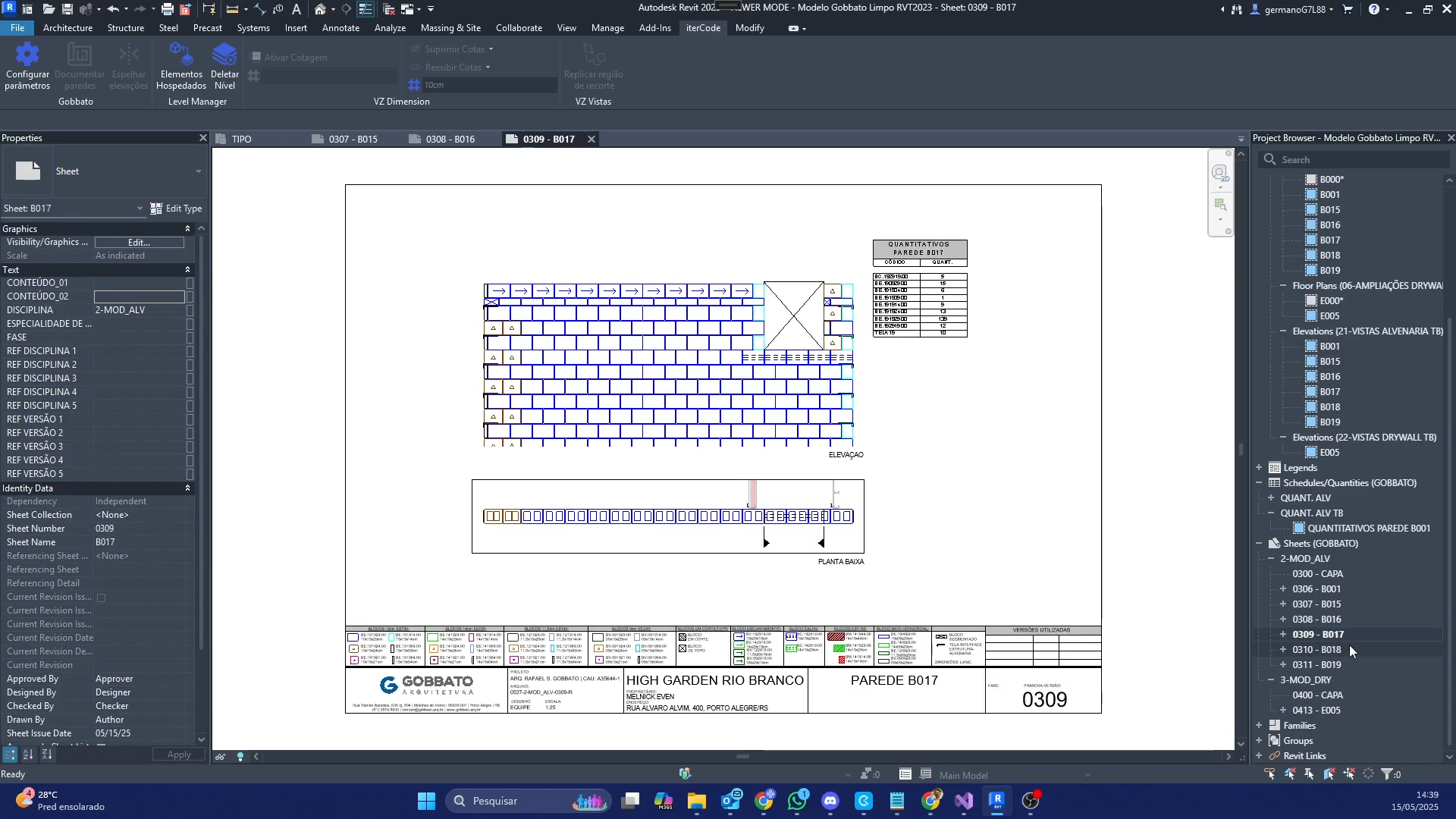Screen dimensions: 1456x819
Task: Open Discord from the Windows taskbar
Action: pyautogui.click(x=830, y=801)
